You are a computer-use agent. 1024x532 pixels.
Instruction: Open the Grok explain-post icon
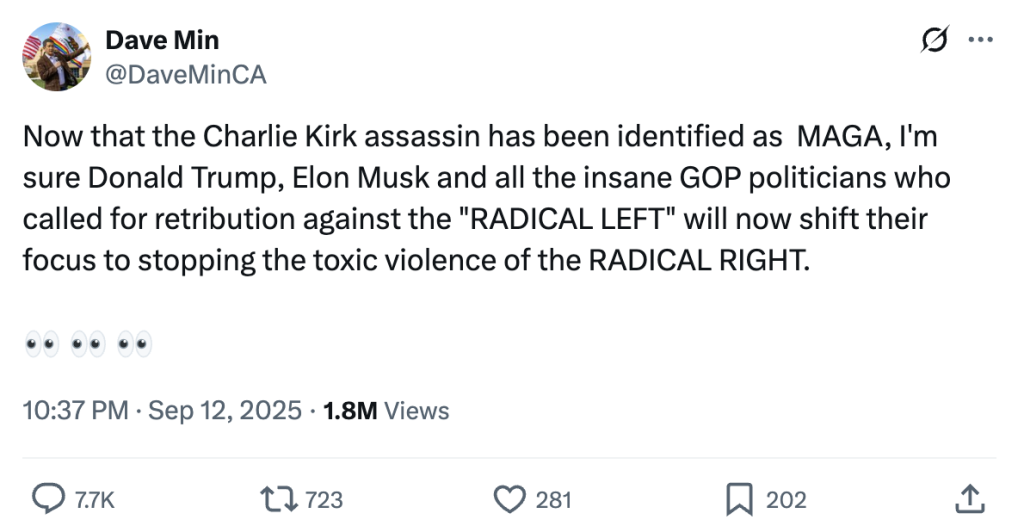click(935, 41)
